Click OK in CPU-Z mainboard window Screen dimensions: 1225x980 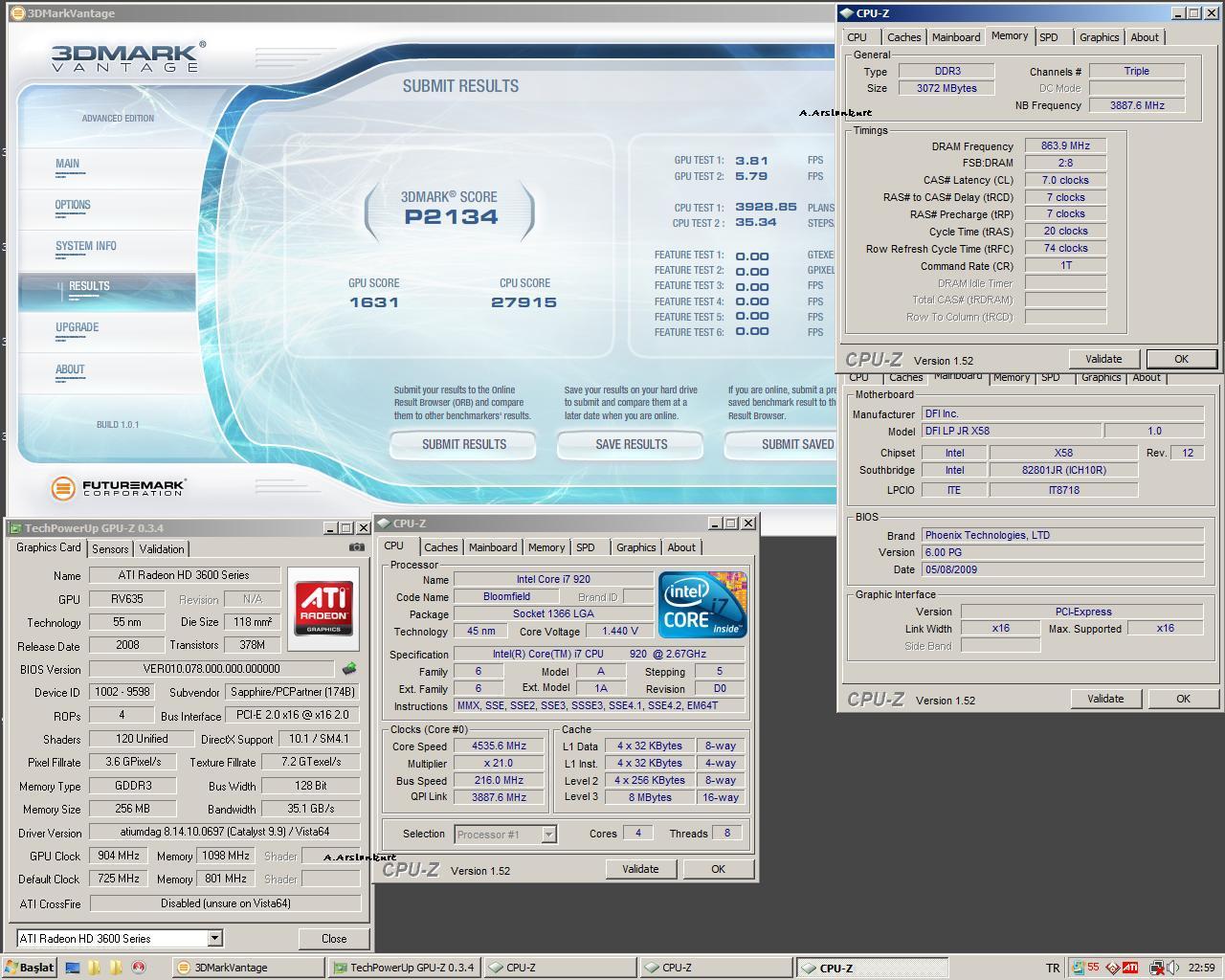(x=1183, y=699)
